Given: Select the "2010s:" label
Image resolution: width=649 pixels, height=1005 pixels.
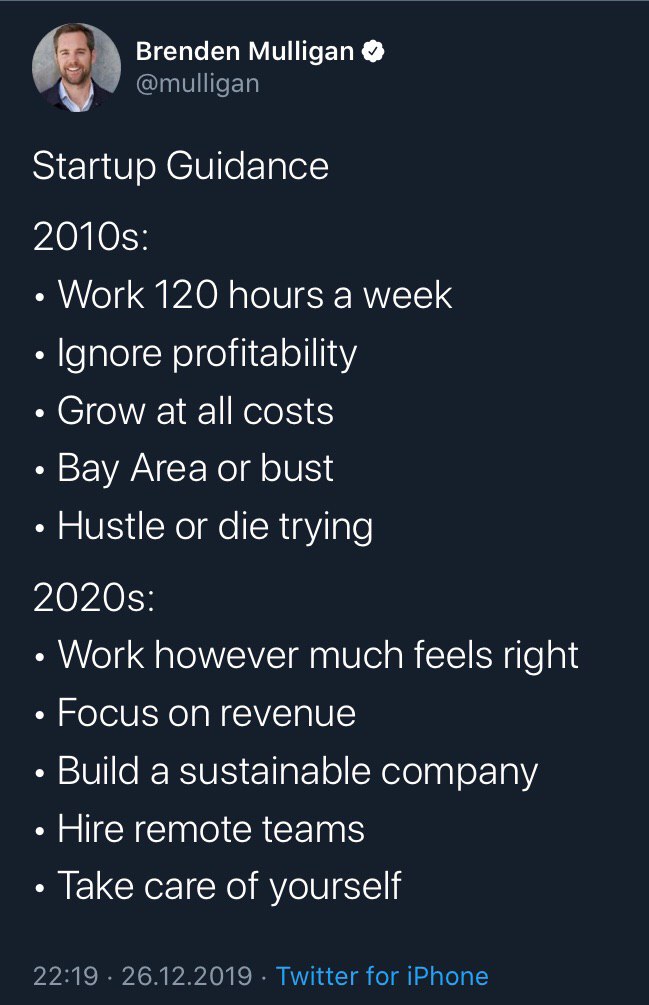Looking at the screenshot, I should click(90, 237).
